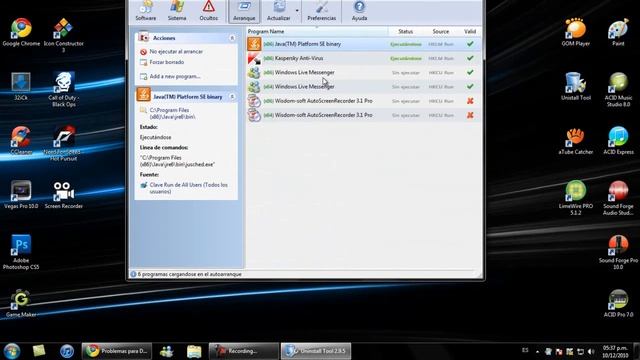This screenshot has height=360, width=640.
Task: Click the red X valid mark for (x86) Wisdom-soft
Action: click(x=470, y=101)
